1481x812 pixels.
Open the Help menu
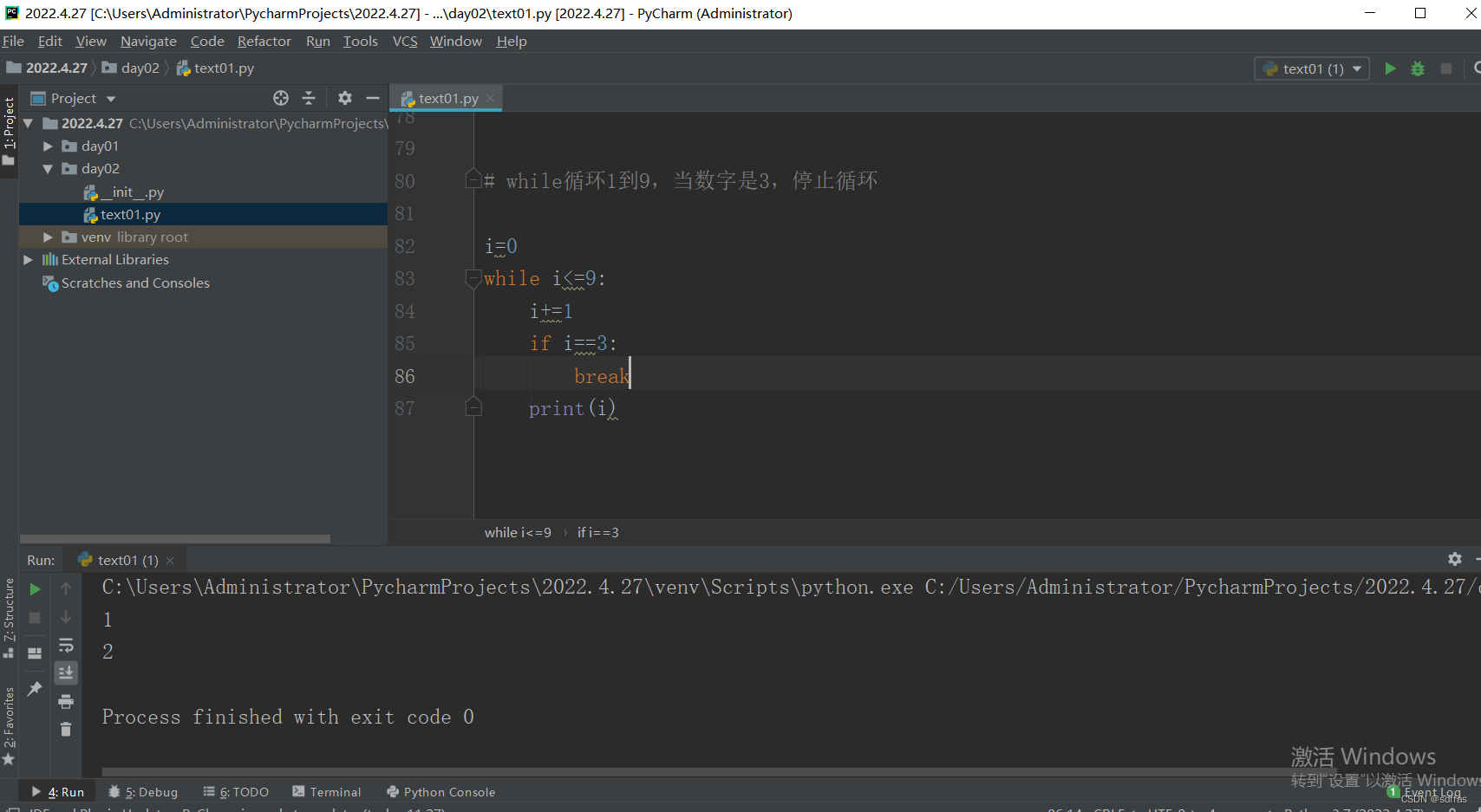[512, 41]
